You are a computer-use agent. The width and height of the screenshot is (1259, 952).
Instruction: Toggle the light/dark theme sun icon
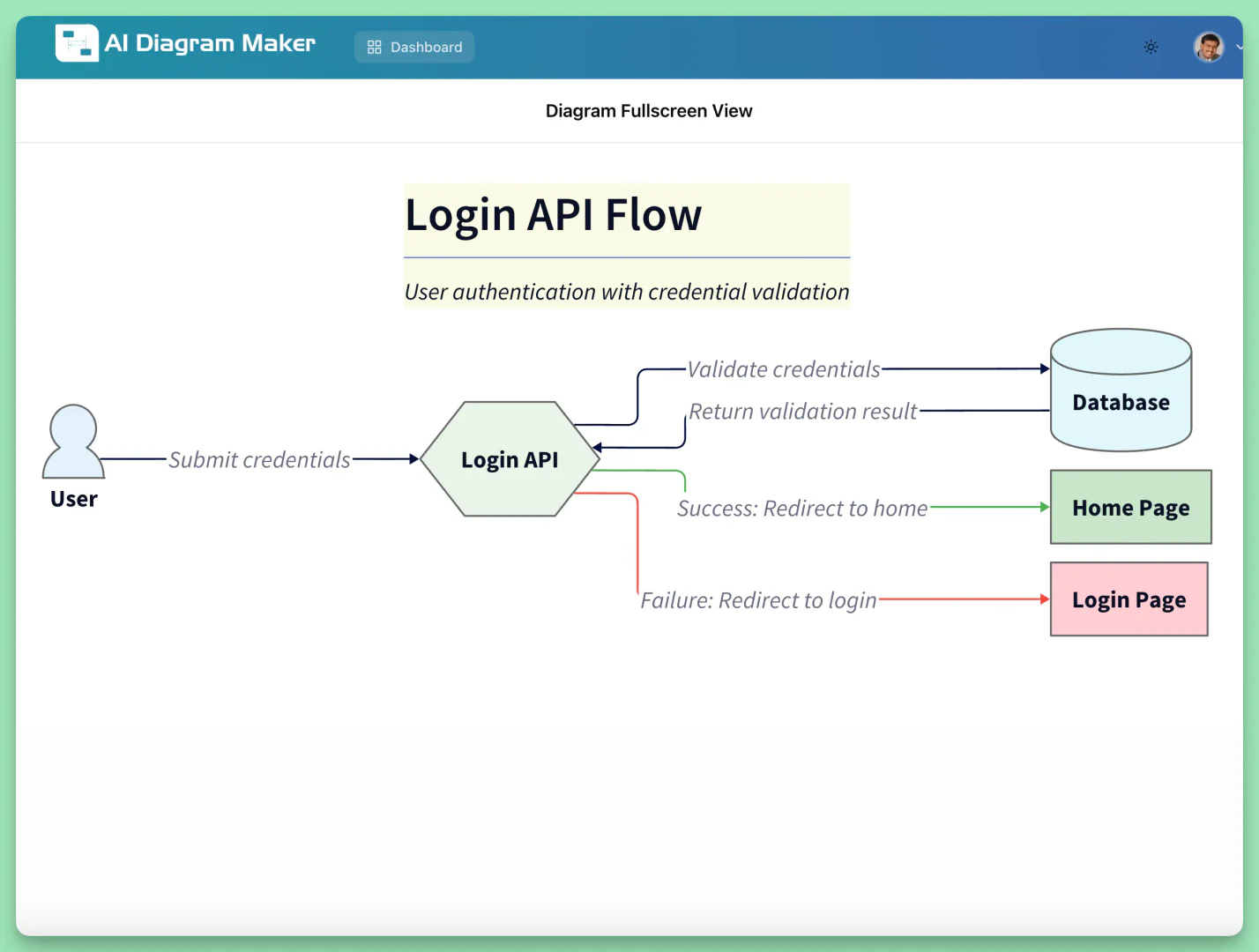(1151, 47)
